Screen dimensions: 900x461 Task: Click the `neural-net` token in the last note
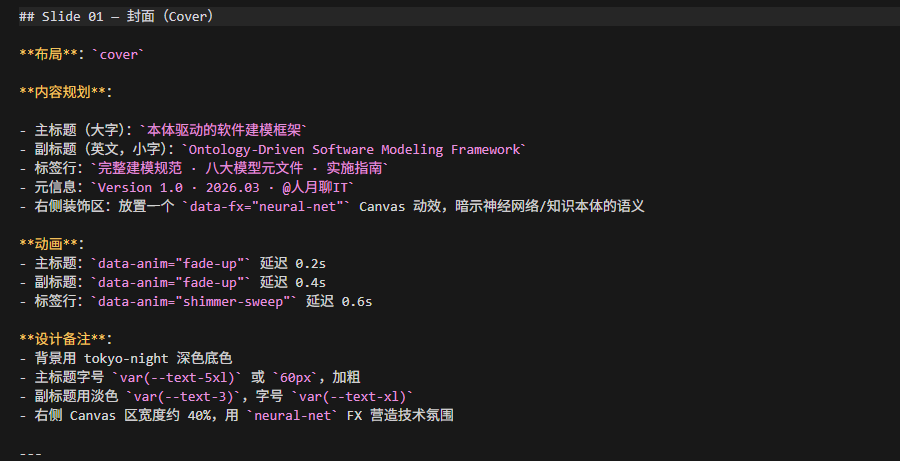click(292, 415)
